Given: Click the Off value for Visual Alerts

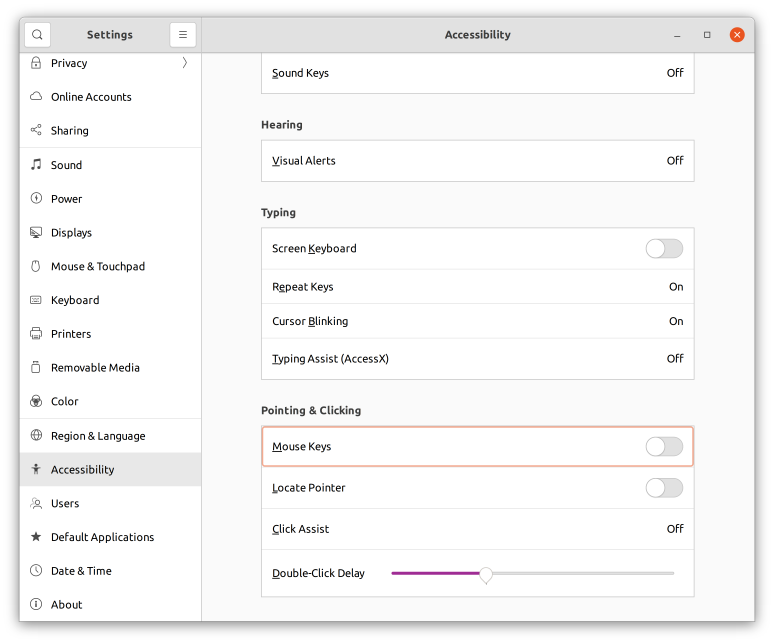Looking at the screenshot, I should [x=675, y=161].
